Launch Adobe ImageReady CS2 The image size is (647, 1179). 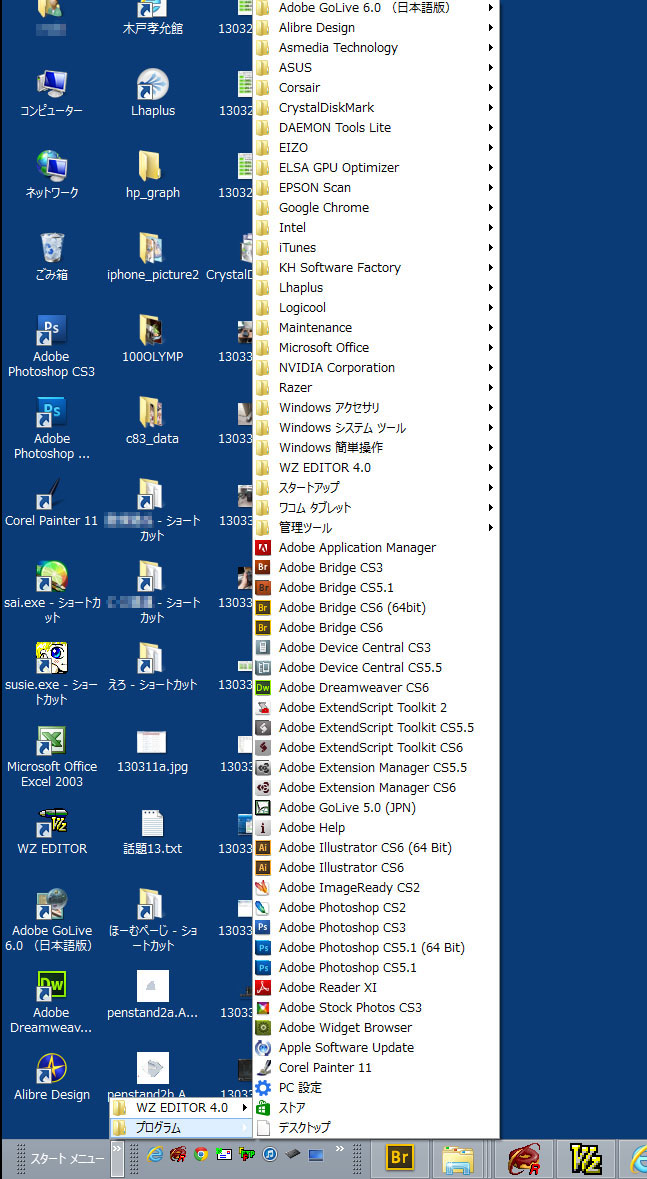coord(376,887)
